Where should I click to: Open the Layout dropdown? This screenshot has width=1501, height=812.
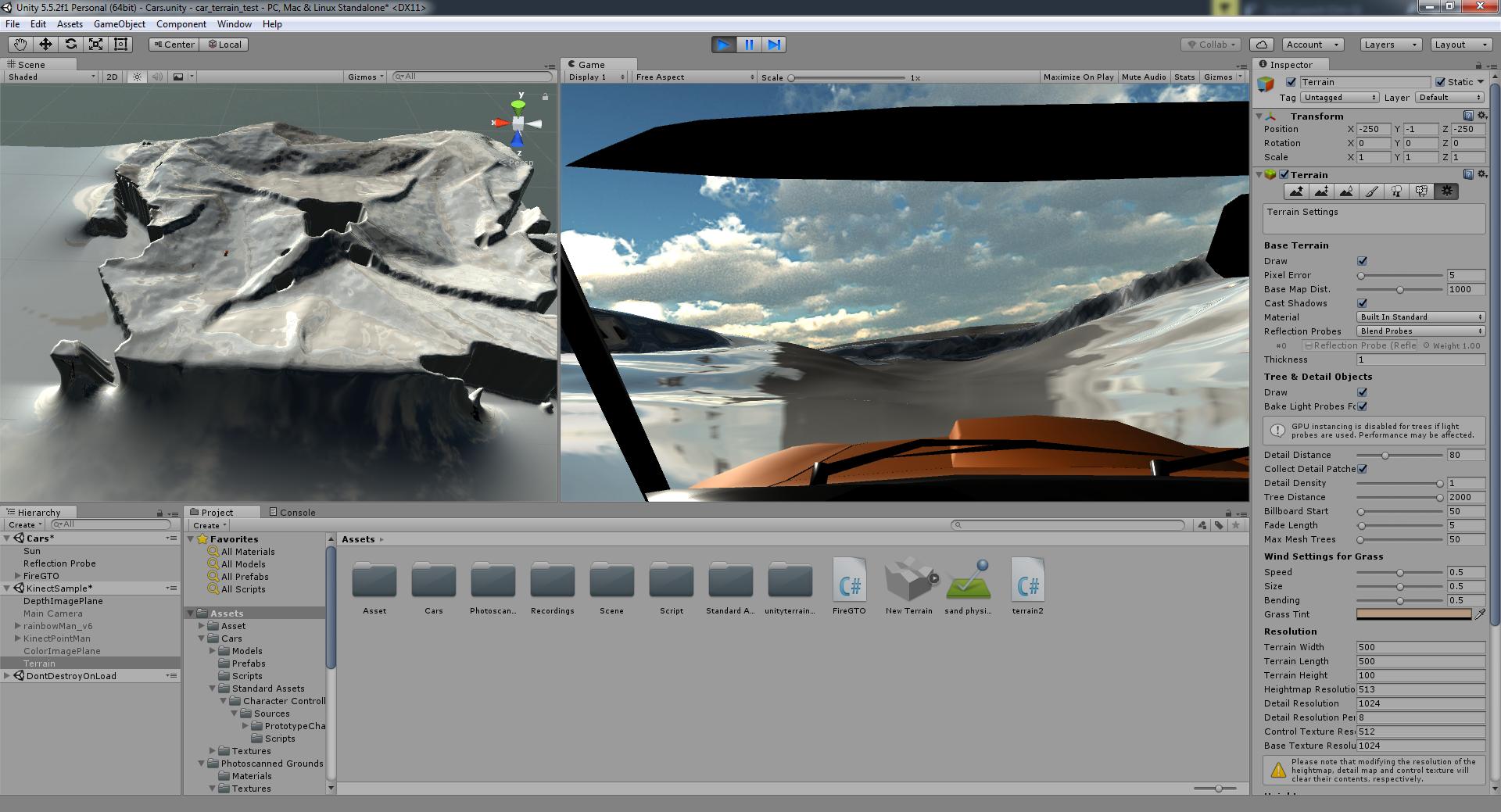1461,45
